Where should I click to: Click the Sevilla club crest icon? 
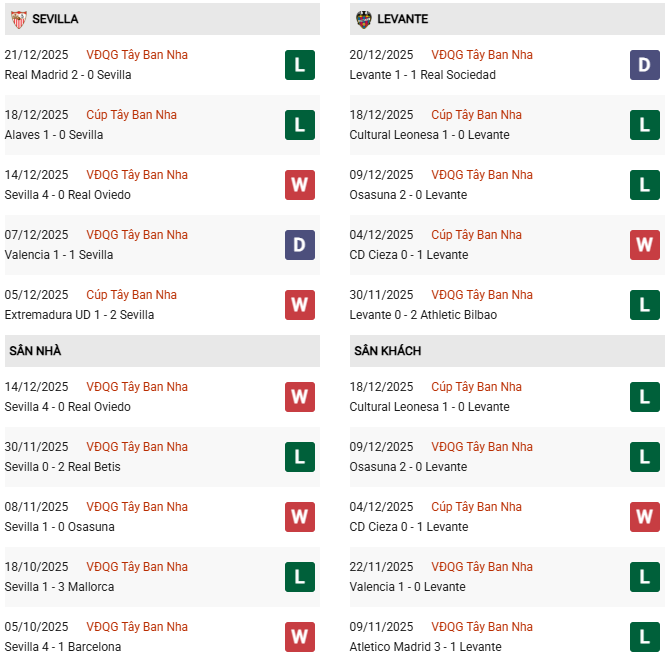click(17, 19)
